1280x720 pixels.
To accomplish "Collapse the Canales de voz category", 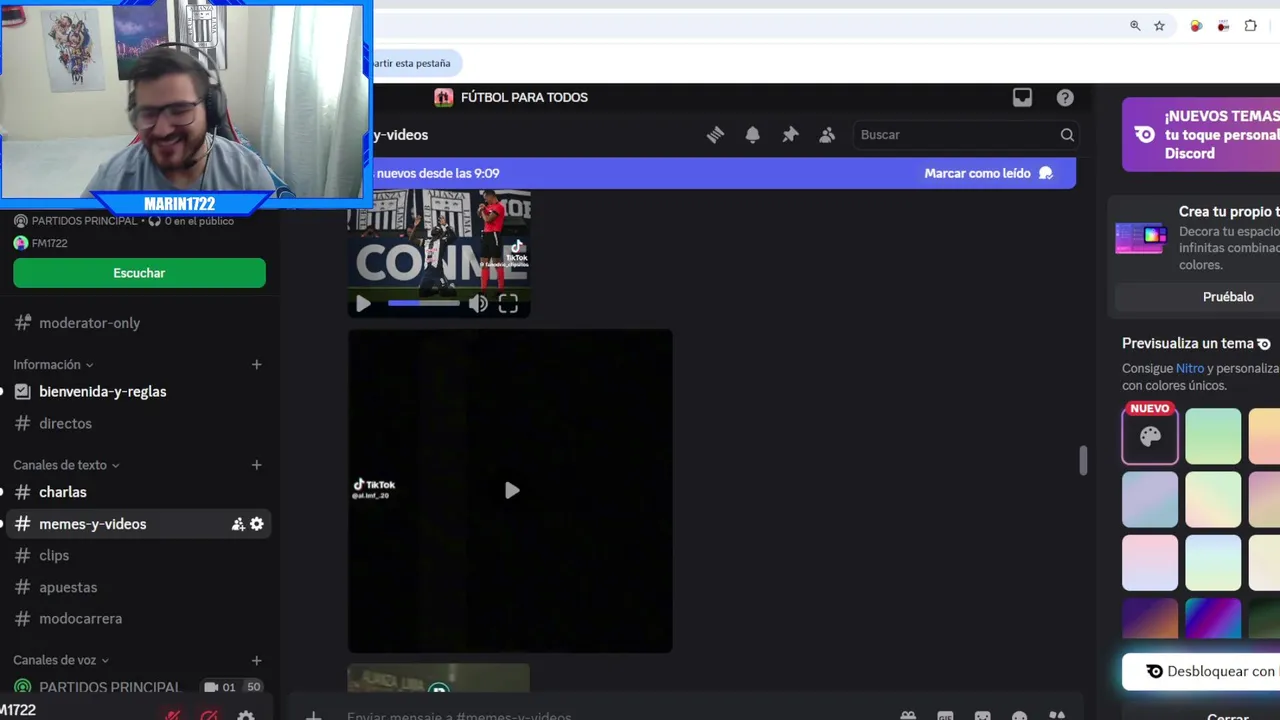I will [61, 660].
